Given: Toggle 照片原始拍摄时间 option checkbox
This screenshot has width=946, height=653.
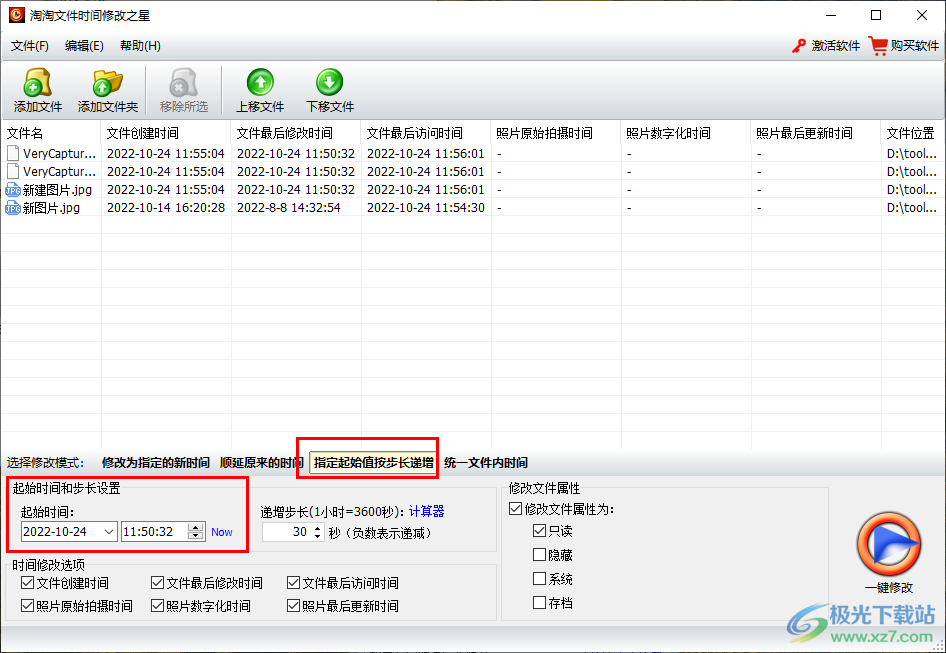Looking at the screenshot, I should pyautogui.click(x=27, y=605).
